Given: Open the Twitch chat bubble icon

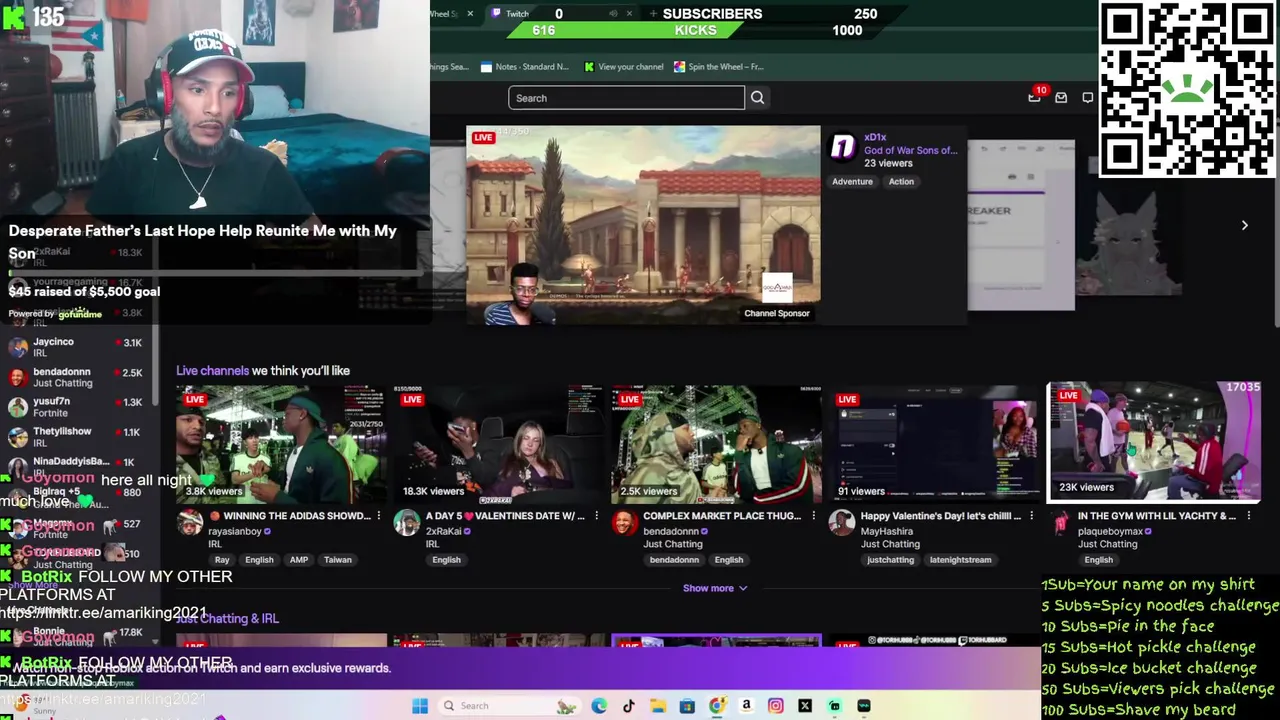Looking at the screenshot, I should point(1087,98).
